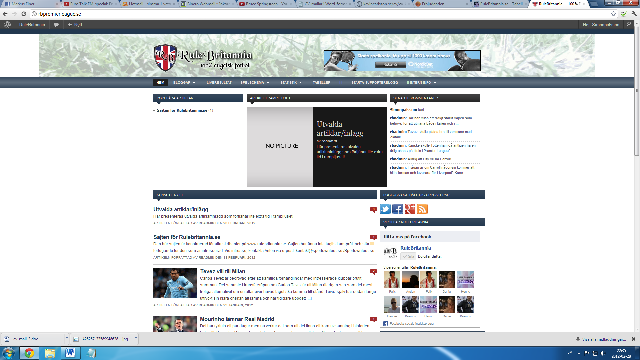Open the admin bar comments bubble icon

(56, 24)
